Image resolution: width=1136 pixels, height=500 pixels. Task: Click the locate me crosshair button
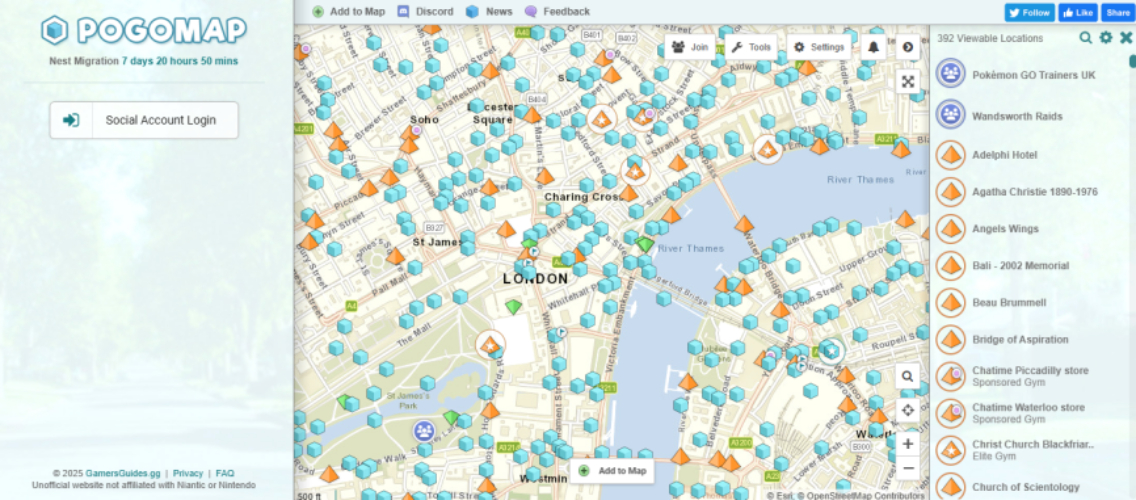[x=908, y=410]
